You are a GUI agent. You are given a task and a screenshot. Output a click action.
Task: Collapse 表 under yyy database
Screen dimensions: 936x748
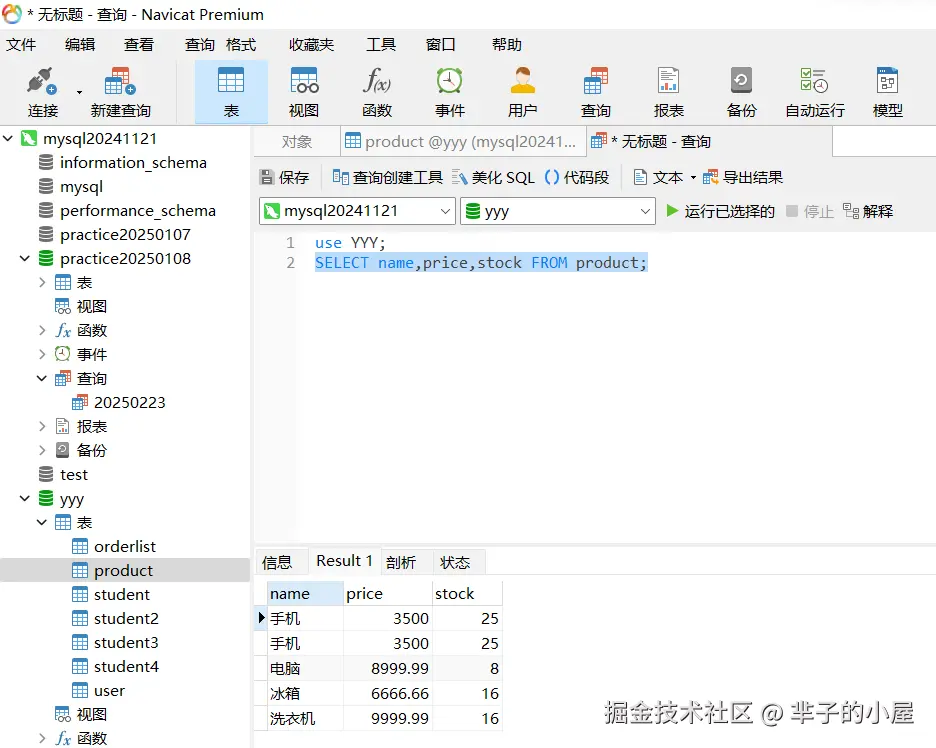coord(42,522)
